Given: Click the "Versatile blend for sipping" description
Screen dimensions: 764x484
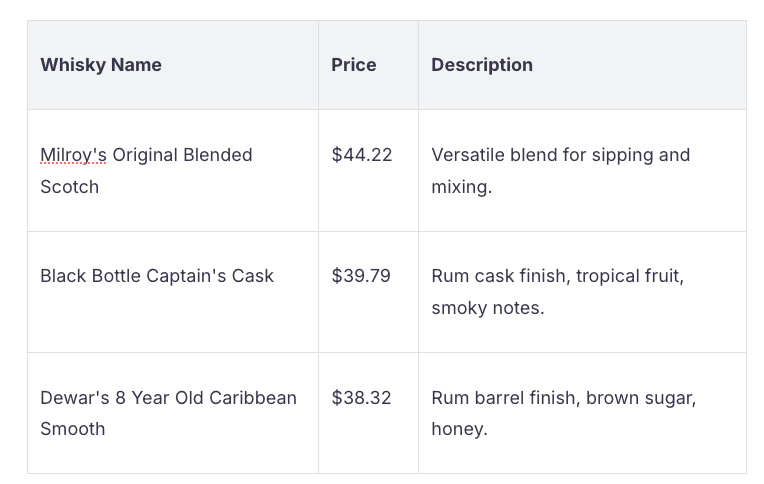Looking at the screenshot, I should click(561, 155).
